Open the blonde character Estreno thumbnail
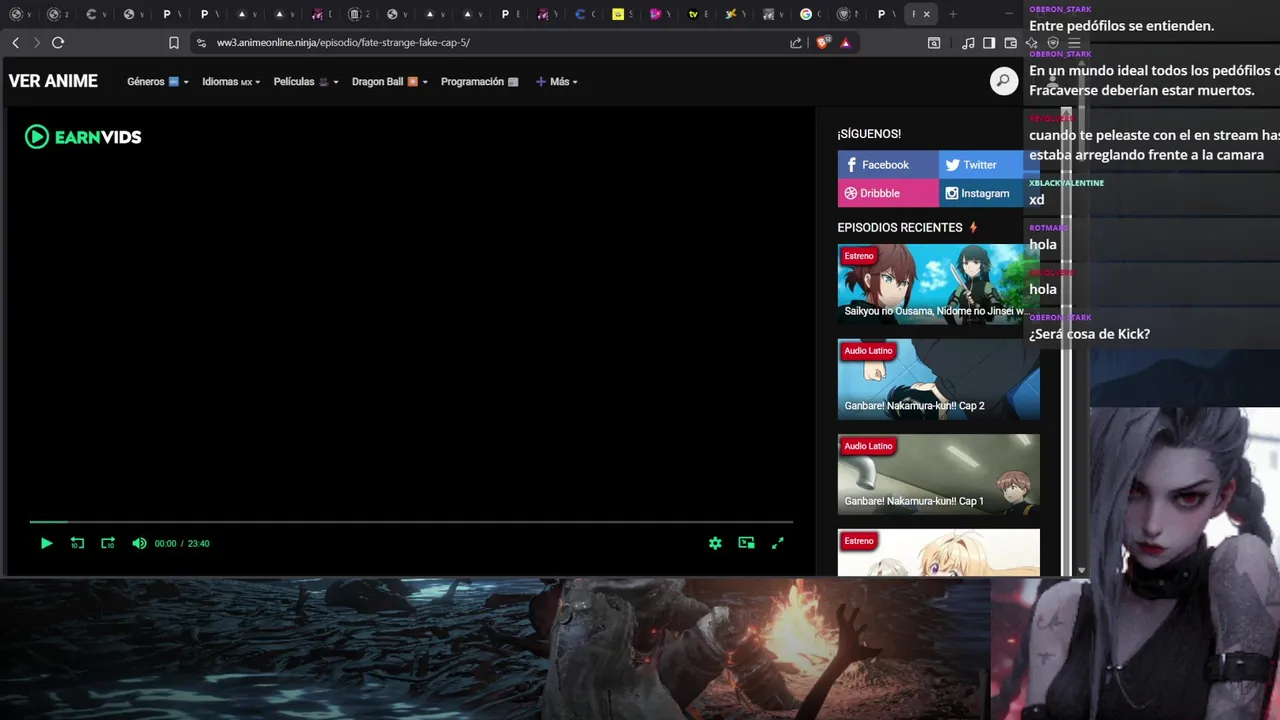This screenshot has height=720, width=1280. (939, 553)
